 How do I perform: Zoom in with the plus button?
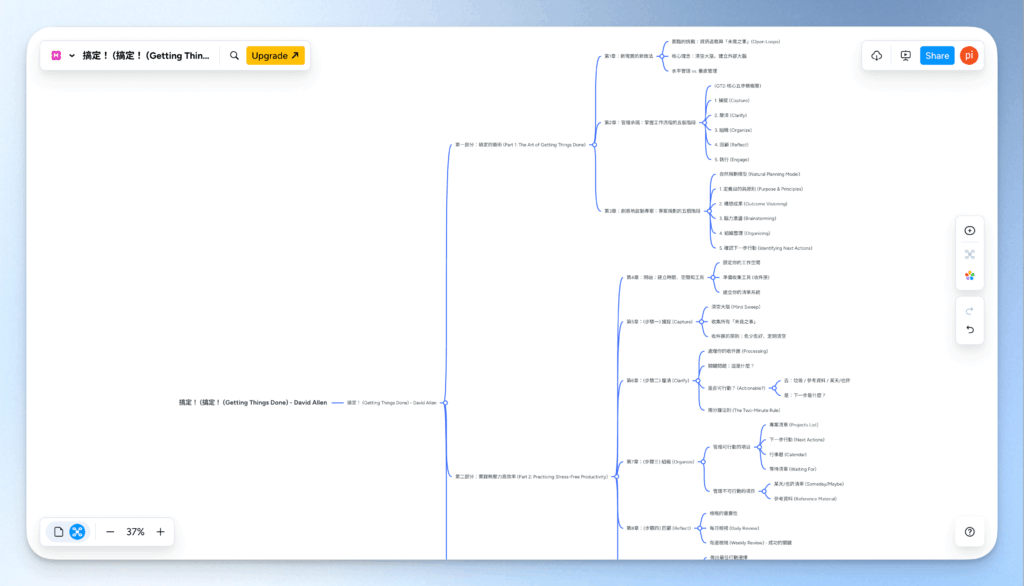click(x=160, y=532)
